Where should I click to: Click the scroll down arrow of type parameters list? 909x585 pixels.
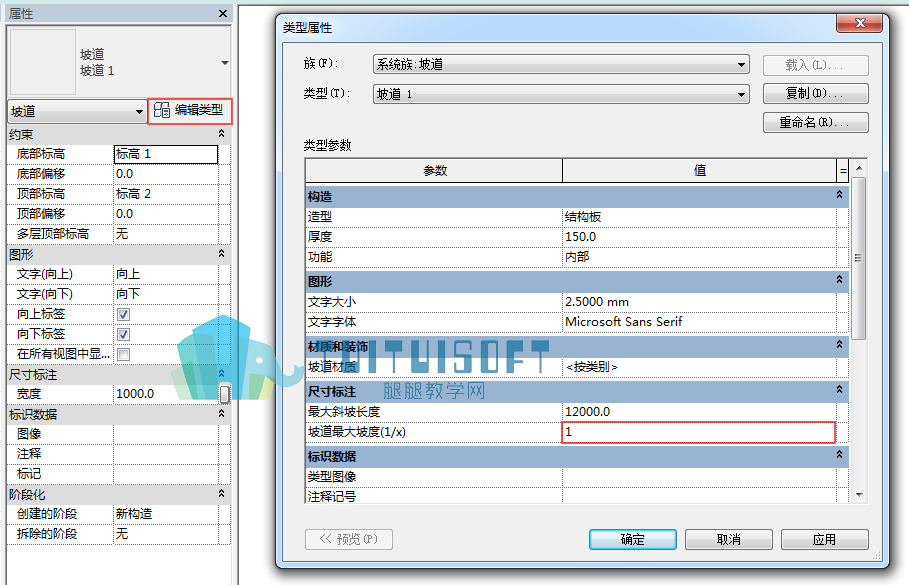859,495
